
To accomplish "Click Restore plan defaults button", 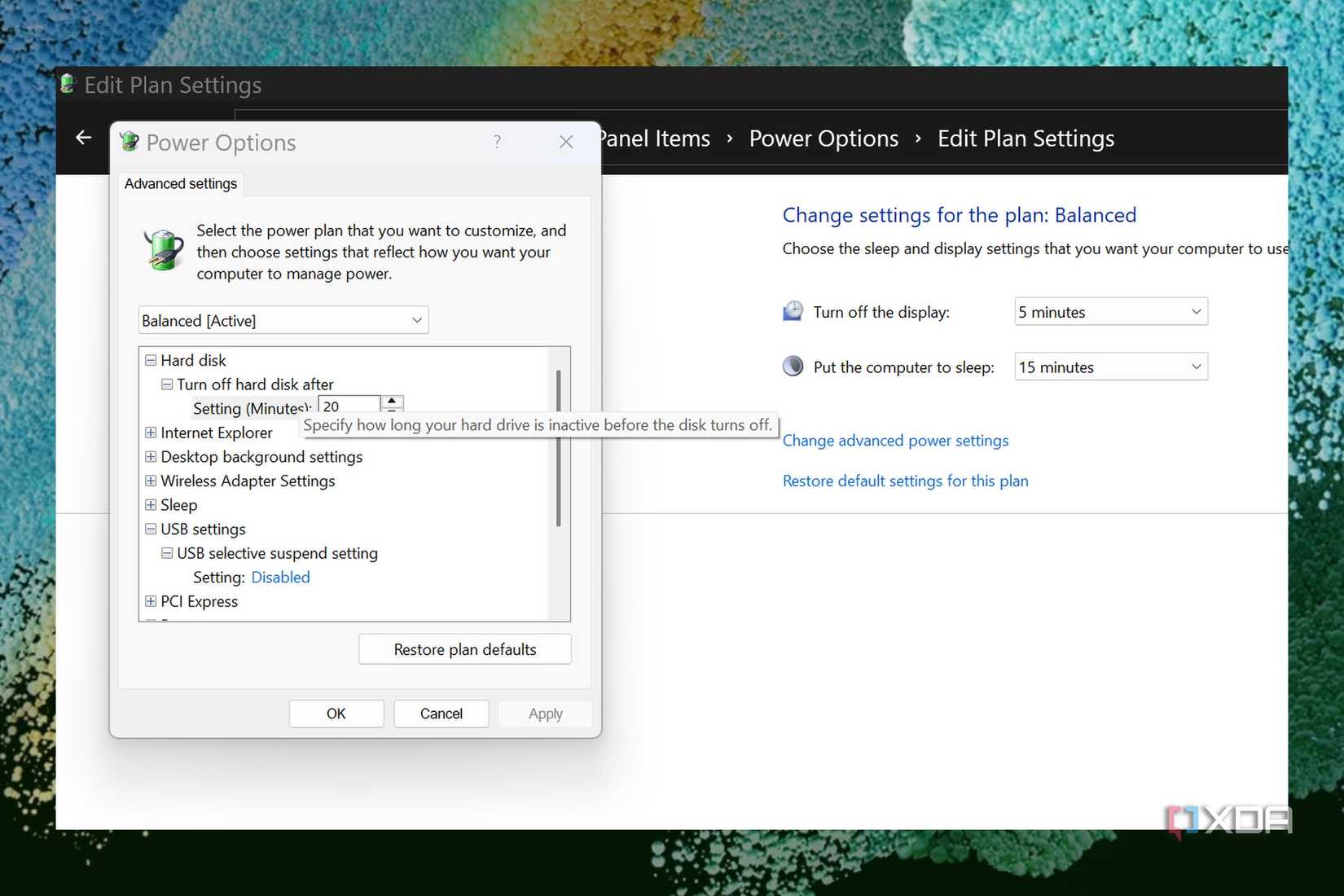I will click(465, 649).
